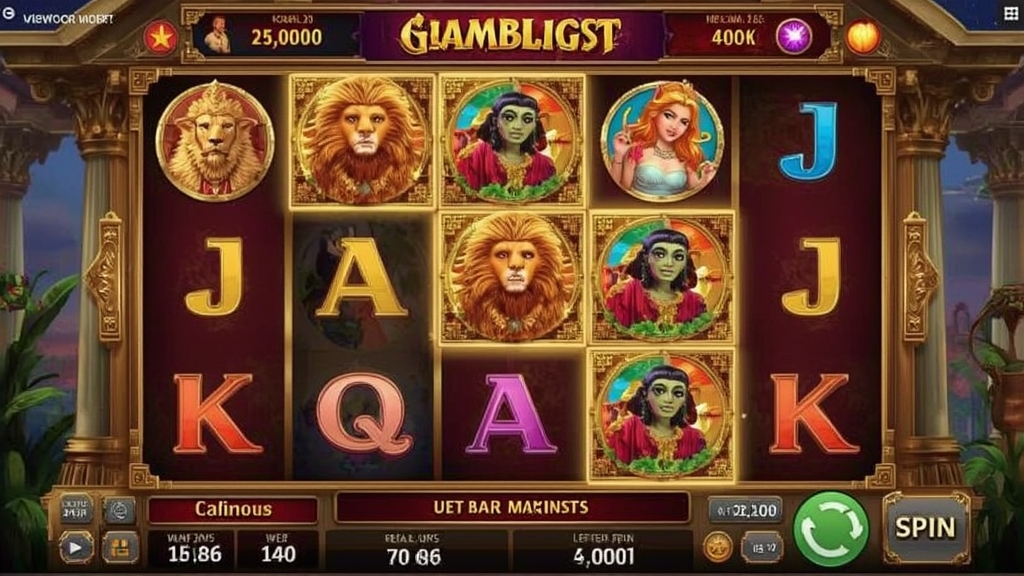Screen dimensions: 1024x576
Task: Click the green circular auto-spin arrows button
Action: tap(831, 528)
